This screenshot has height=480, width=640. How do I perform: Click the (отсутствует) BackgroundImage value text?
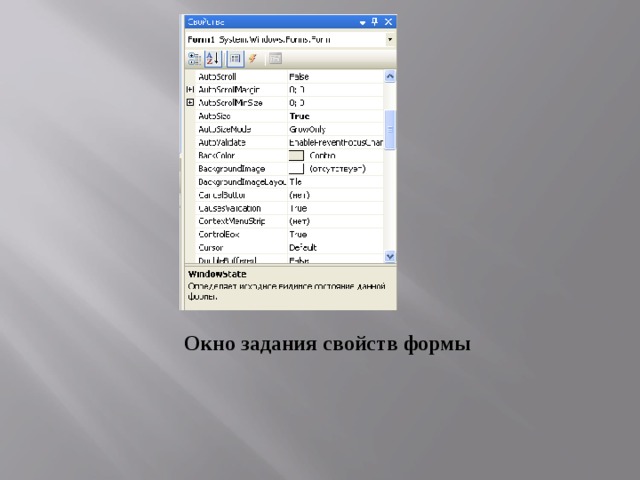tap(338, 169)
